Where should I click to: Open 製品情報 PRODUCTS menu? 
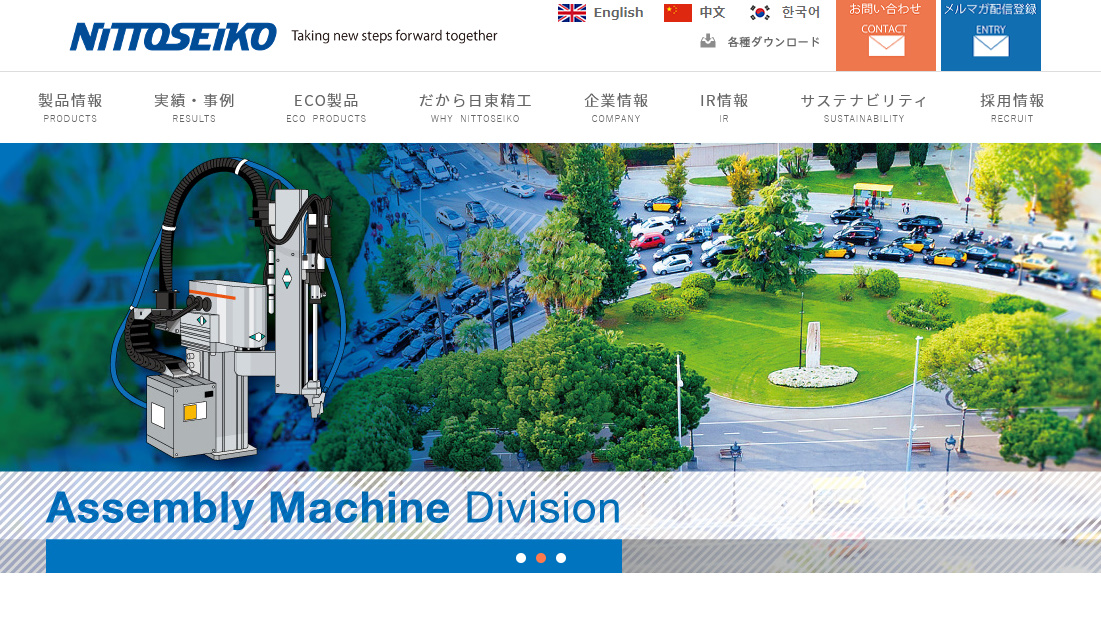[x=70, y=107]
